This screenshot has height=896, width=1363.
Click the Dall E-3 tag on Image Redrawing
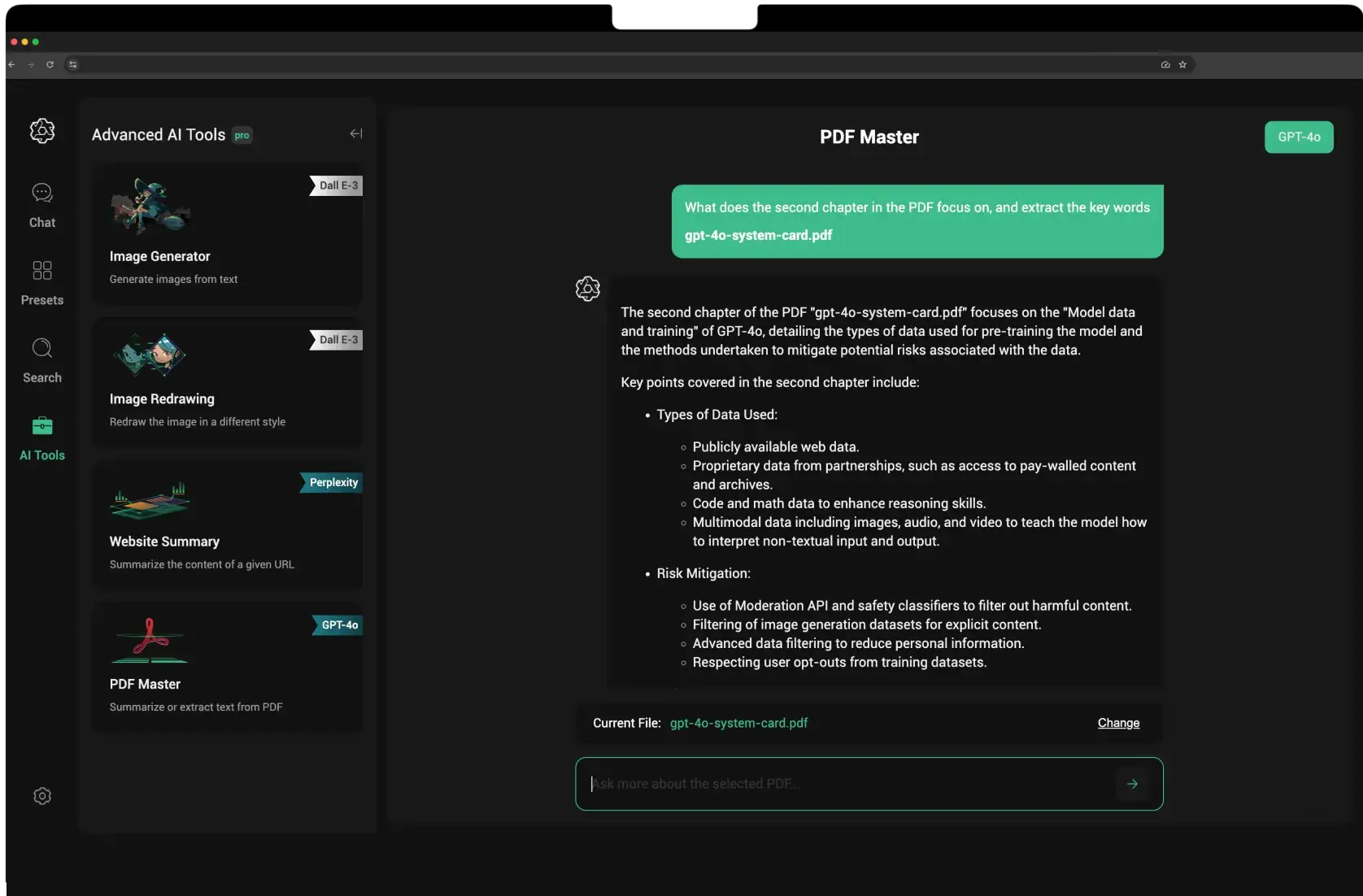tap(337, 340)
